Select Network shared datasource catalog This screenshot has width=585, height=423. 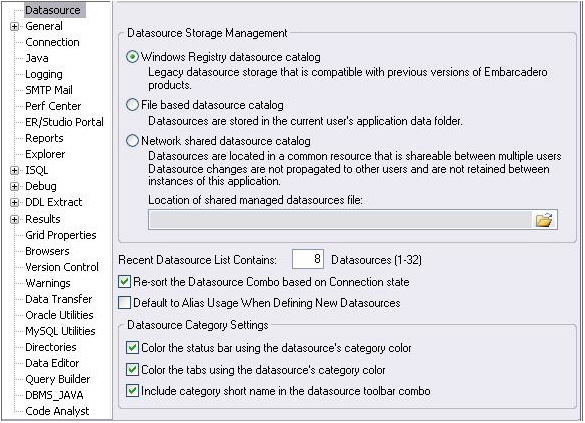[x=132, y=141]
